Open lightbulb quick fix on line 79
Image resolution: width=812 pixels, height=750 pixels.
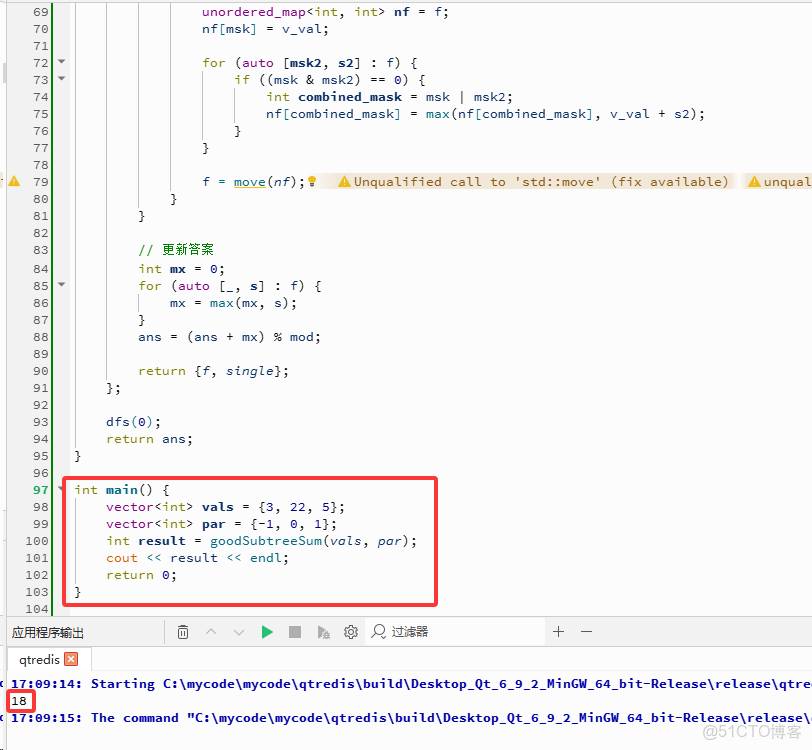click(x=312, y=181)
